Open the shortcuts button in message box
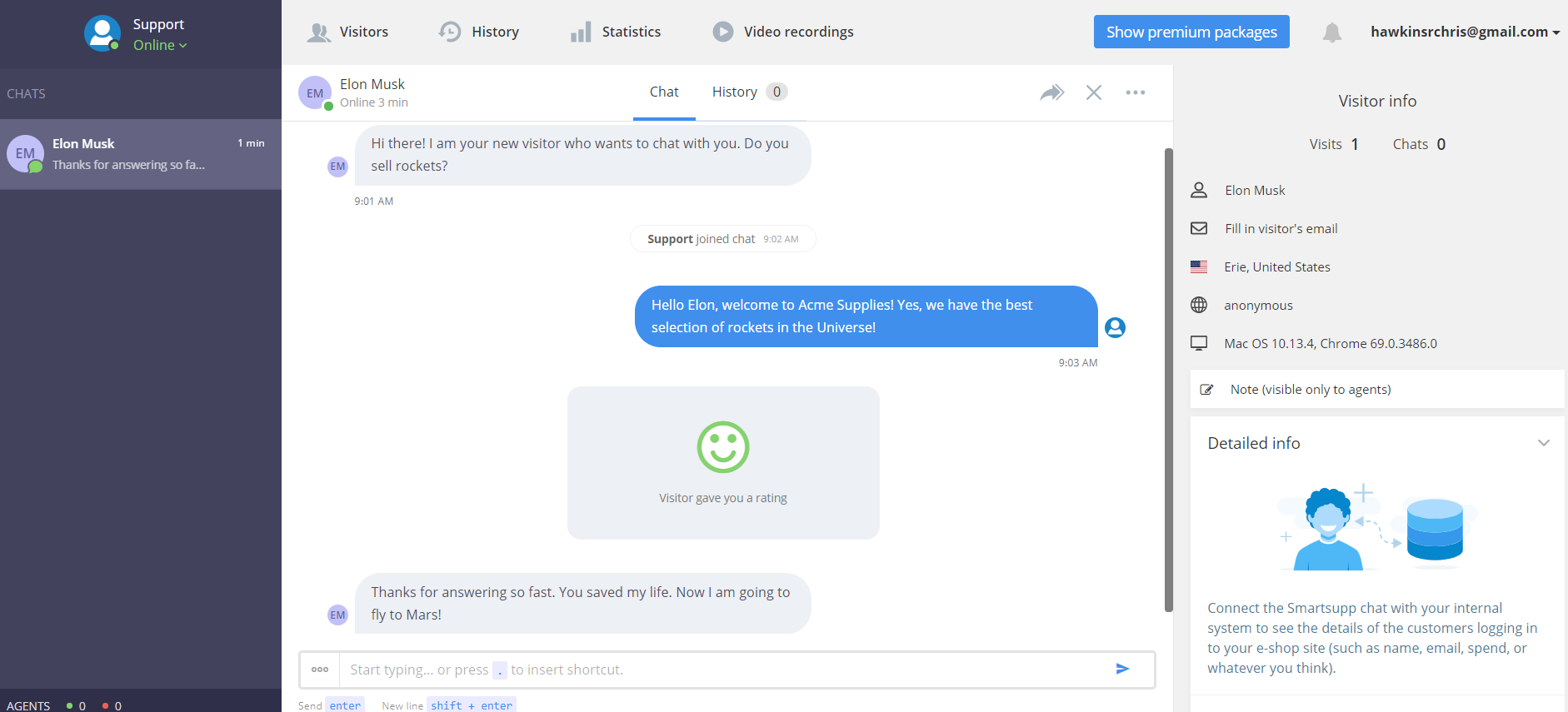Viewport: 1568px width, 712px height. [x=320, y=670]
